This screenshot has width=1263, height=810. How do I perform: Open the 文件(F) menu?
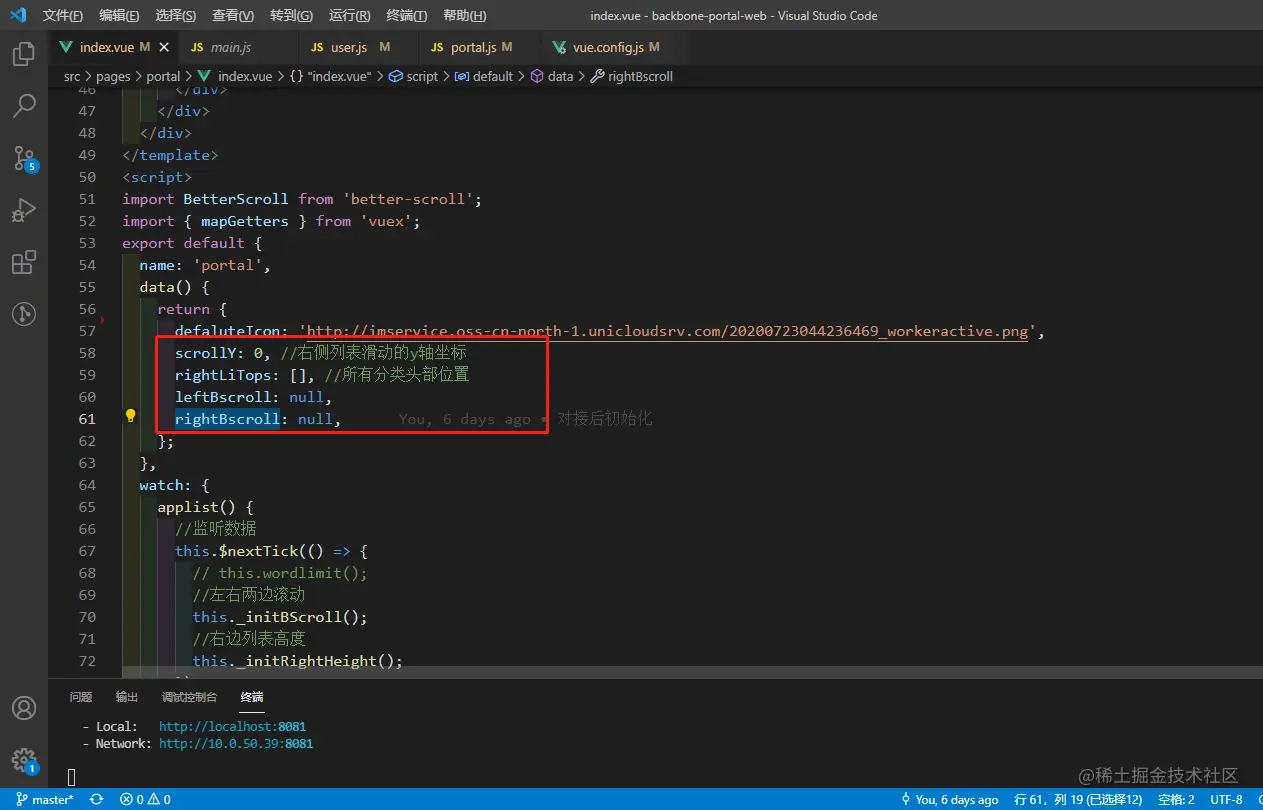(63, 15)
